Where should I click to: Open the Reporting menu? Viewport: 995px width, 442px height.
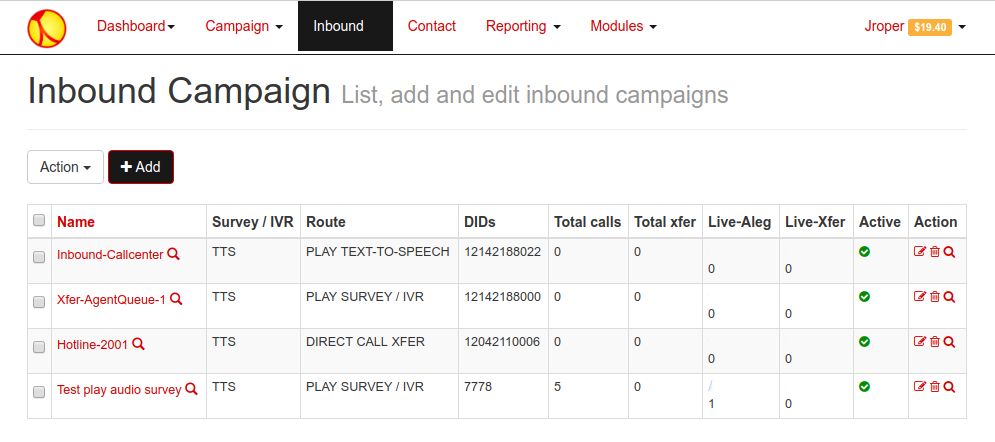523,26
